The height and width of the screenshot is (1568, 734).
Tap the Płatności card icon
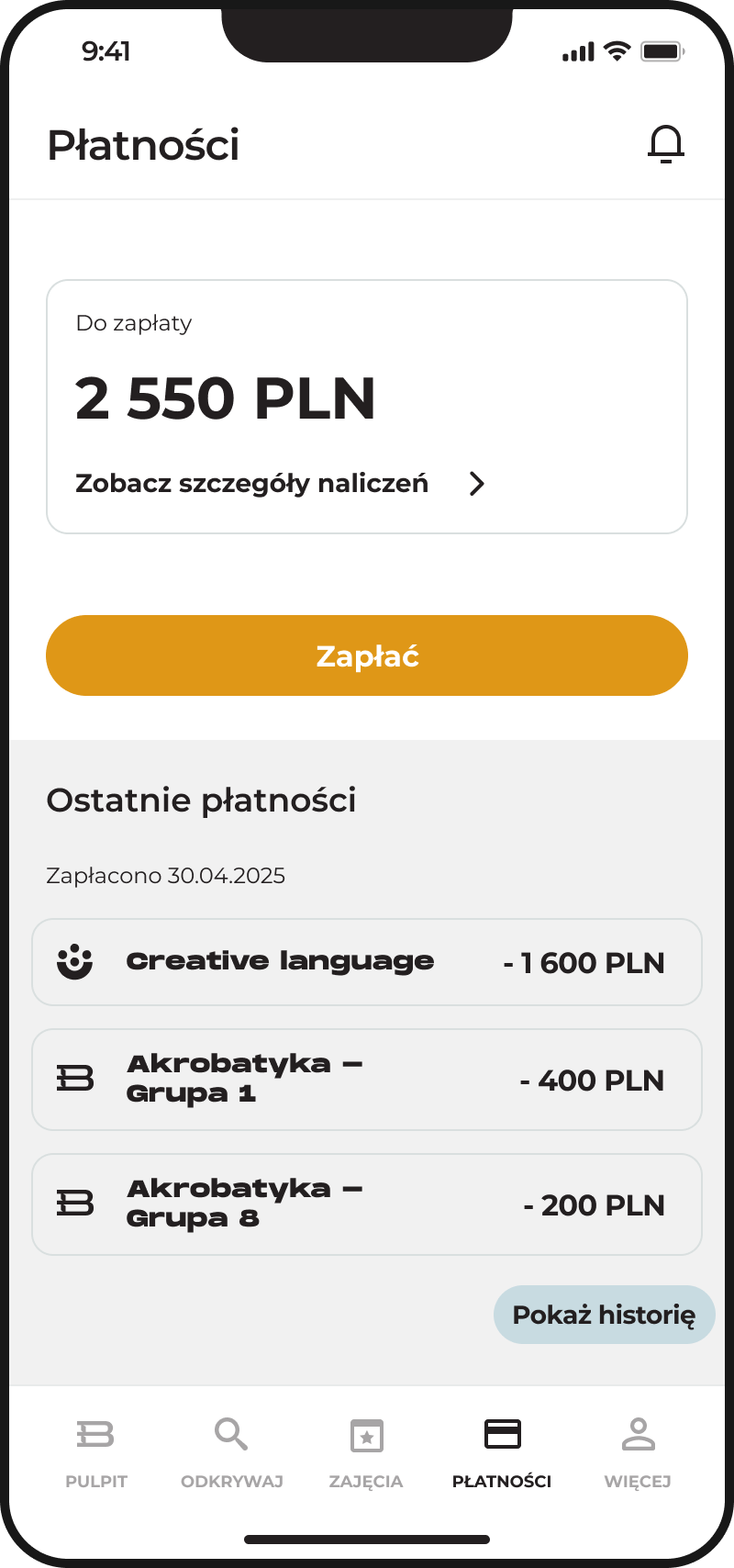(502, 1434)
